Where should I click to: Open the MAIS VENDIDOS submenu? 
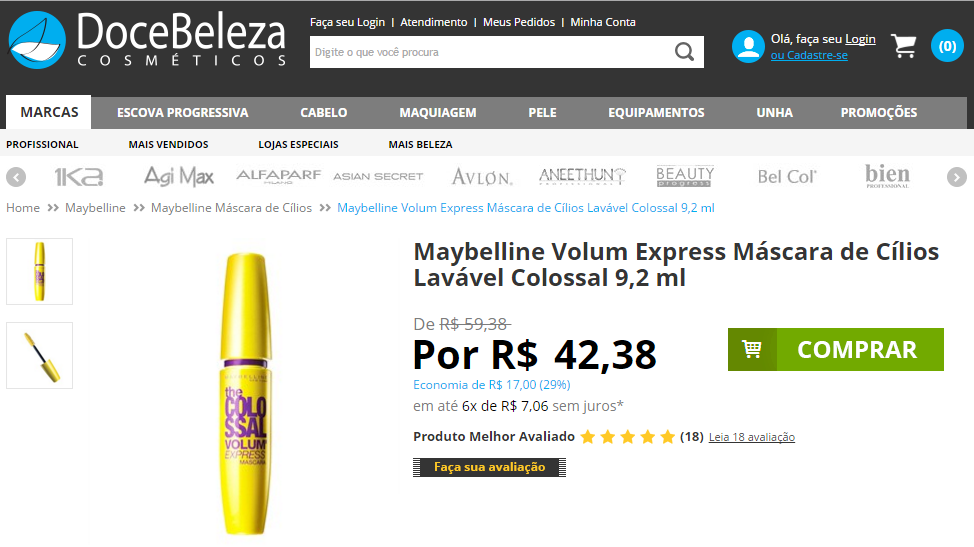point(168,145)
